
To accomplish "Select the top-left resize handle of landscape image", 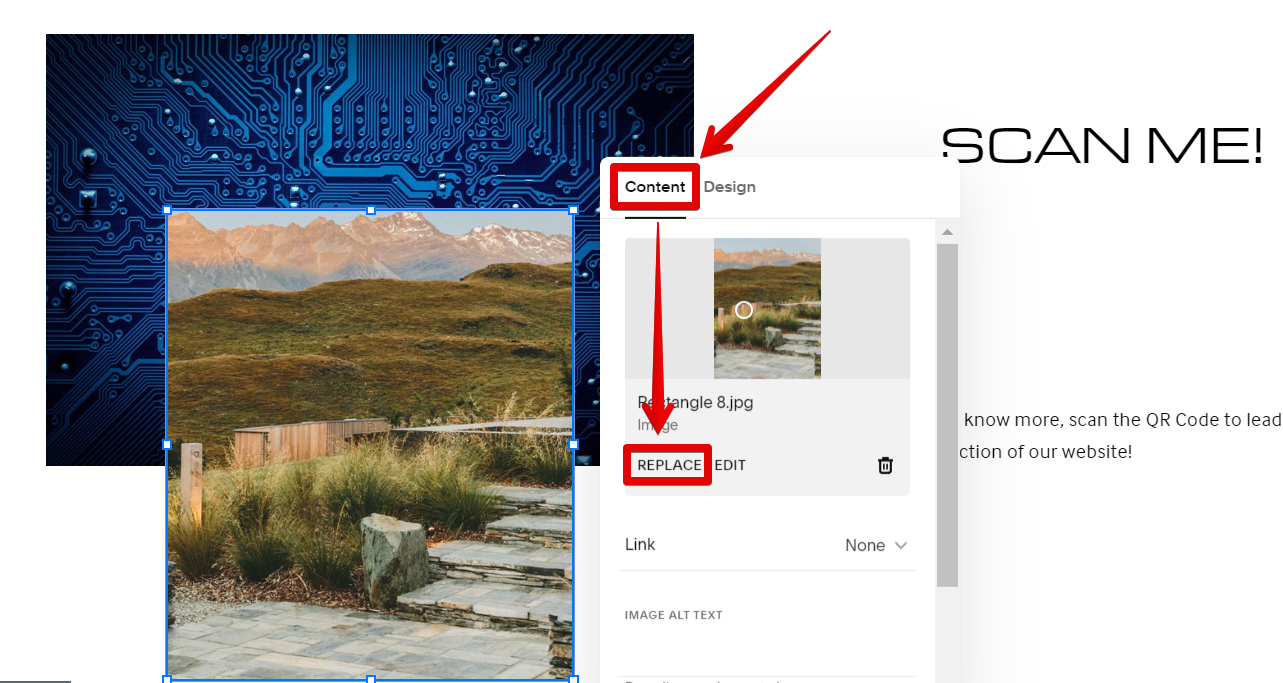I will tap(167, 210).
